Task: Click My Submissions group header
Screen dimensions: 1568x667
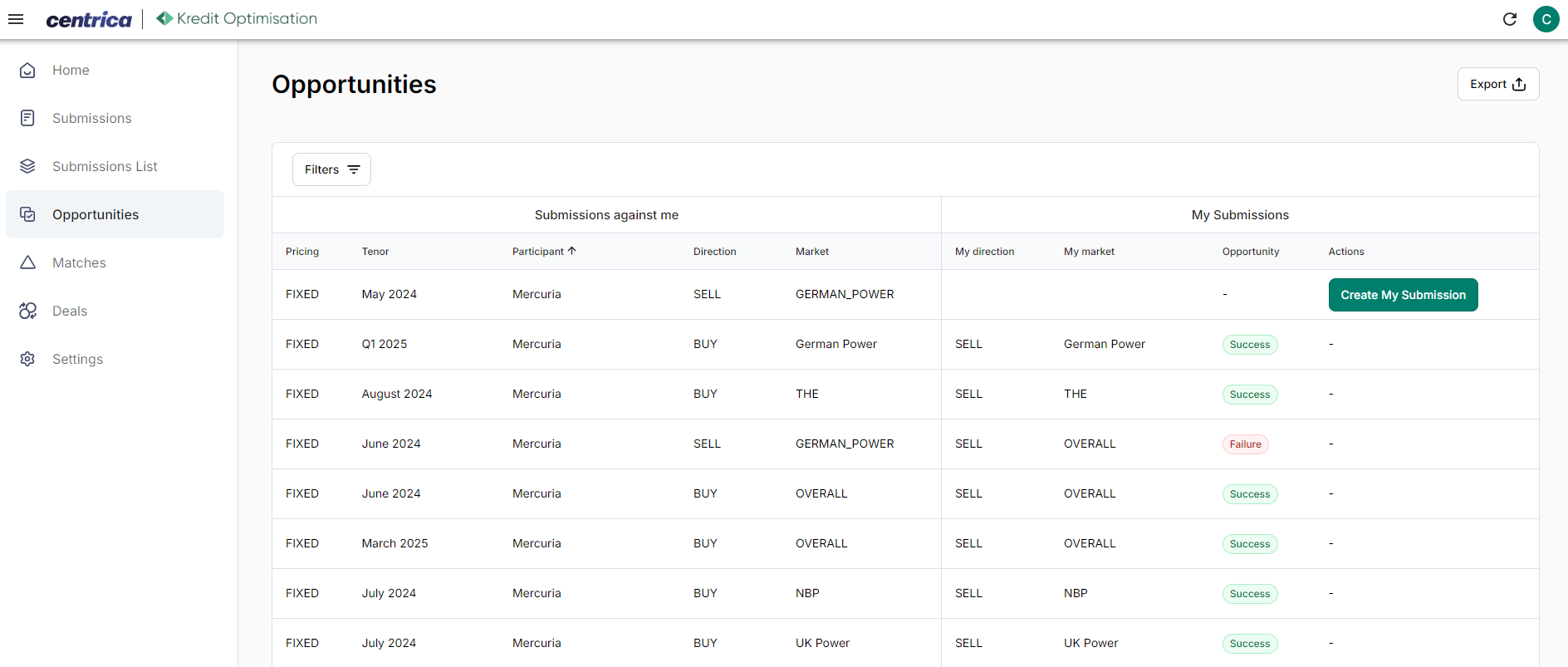Action: click(1240, 215)
